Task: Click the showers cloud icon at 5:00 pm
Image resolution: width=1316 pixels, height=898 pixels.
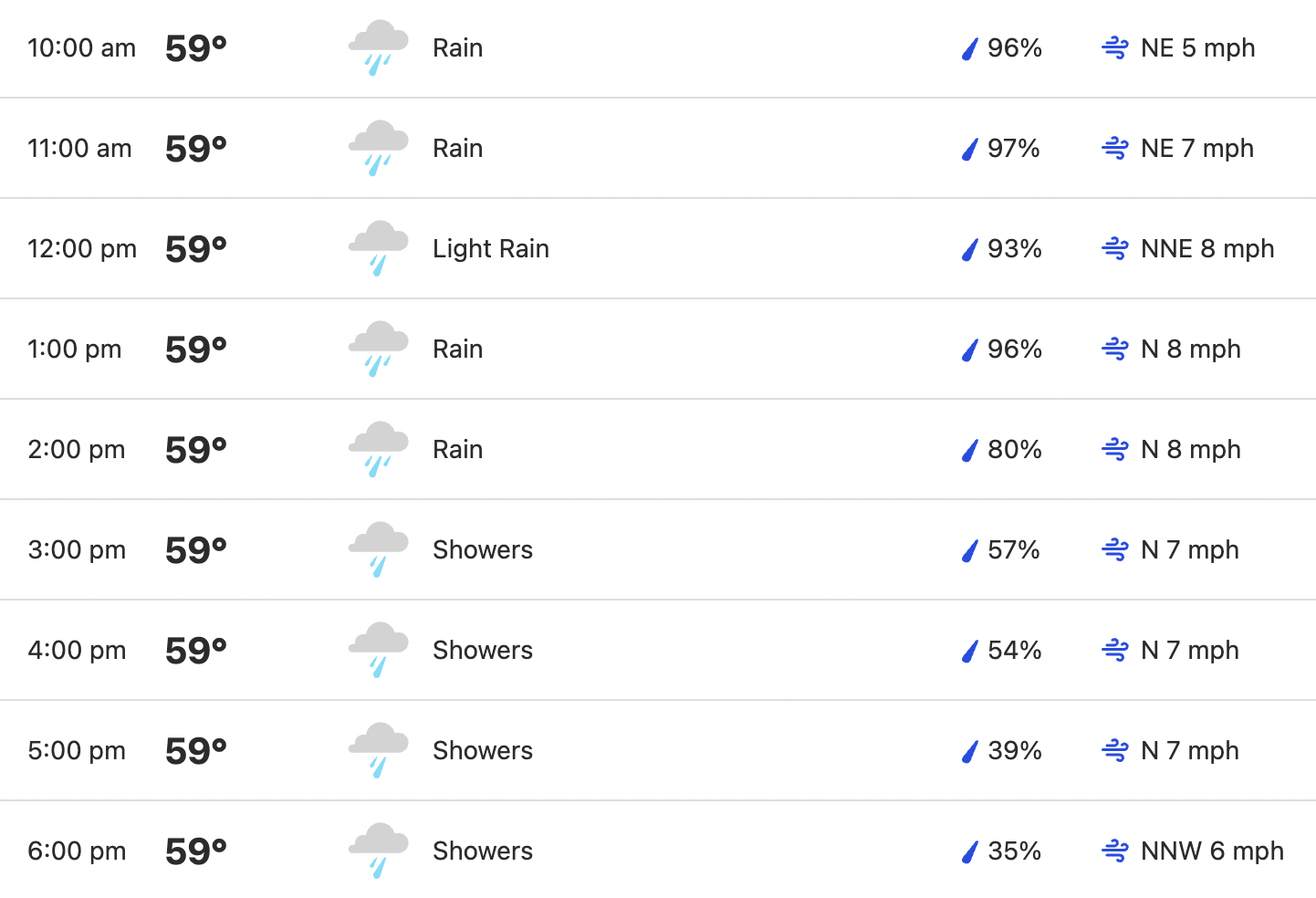Action: pyautogui.click(x=378, y=750)
